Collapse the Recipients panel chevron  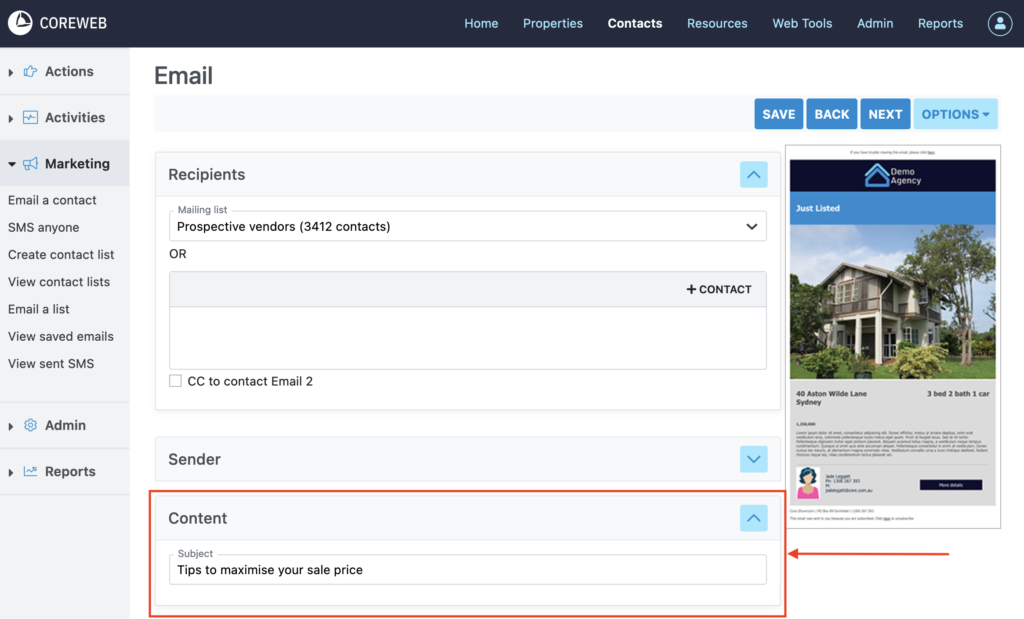(x=753, y=174)
